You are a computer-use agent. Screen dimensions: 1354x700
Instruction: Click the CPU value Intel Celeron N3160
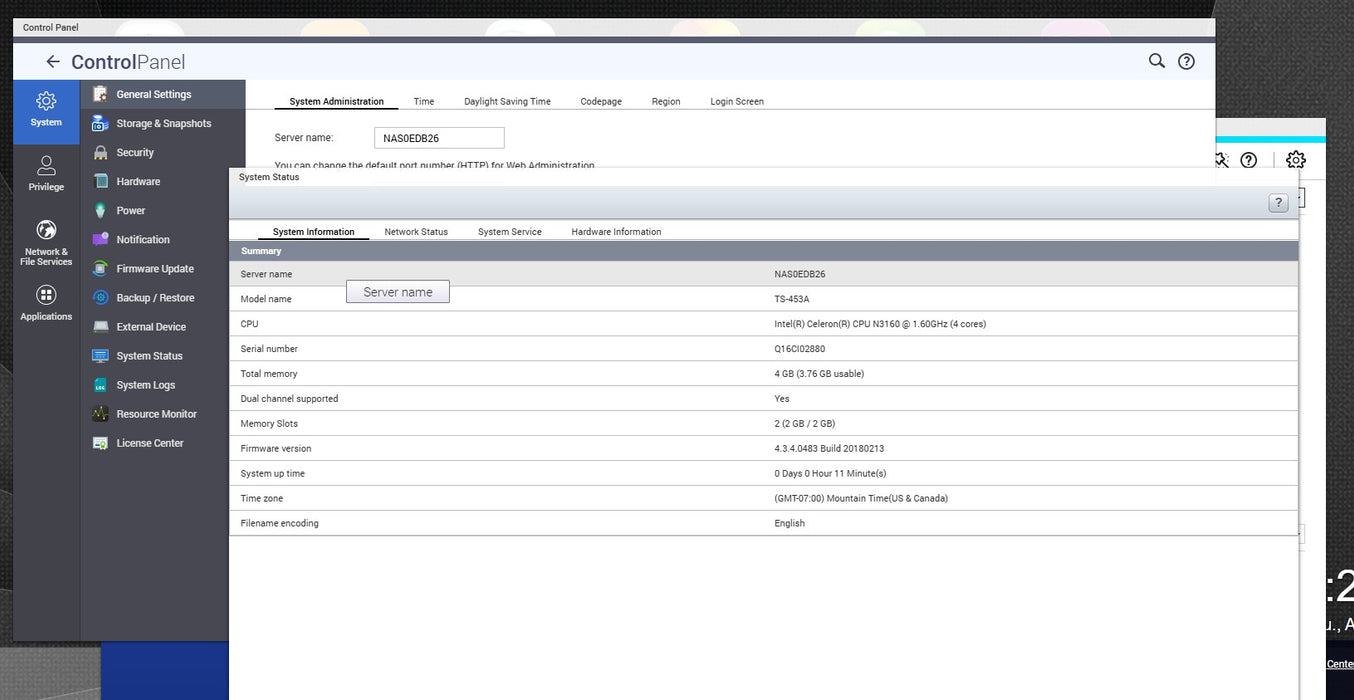click(880, 324)
